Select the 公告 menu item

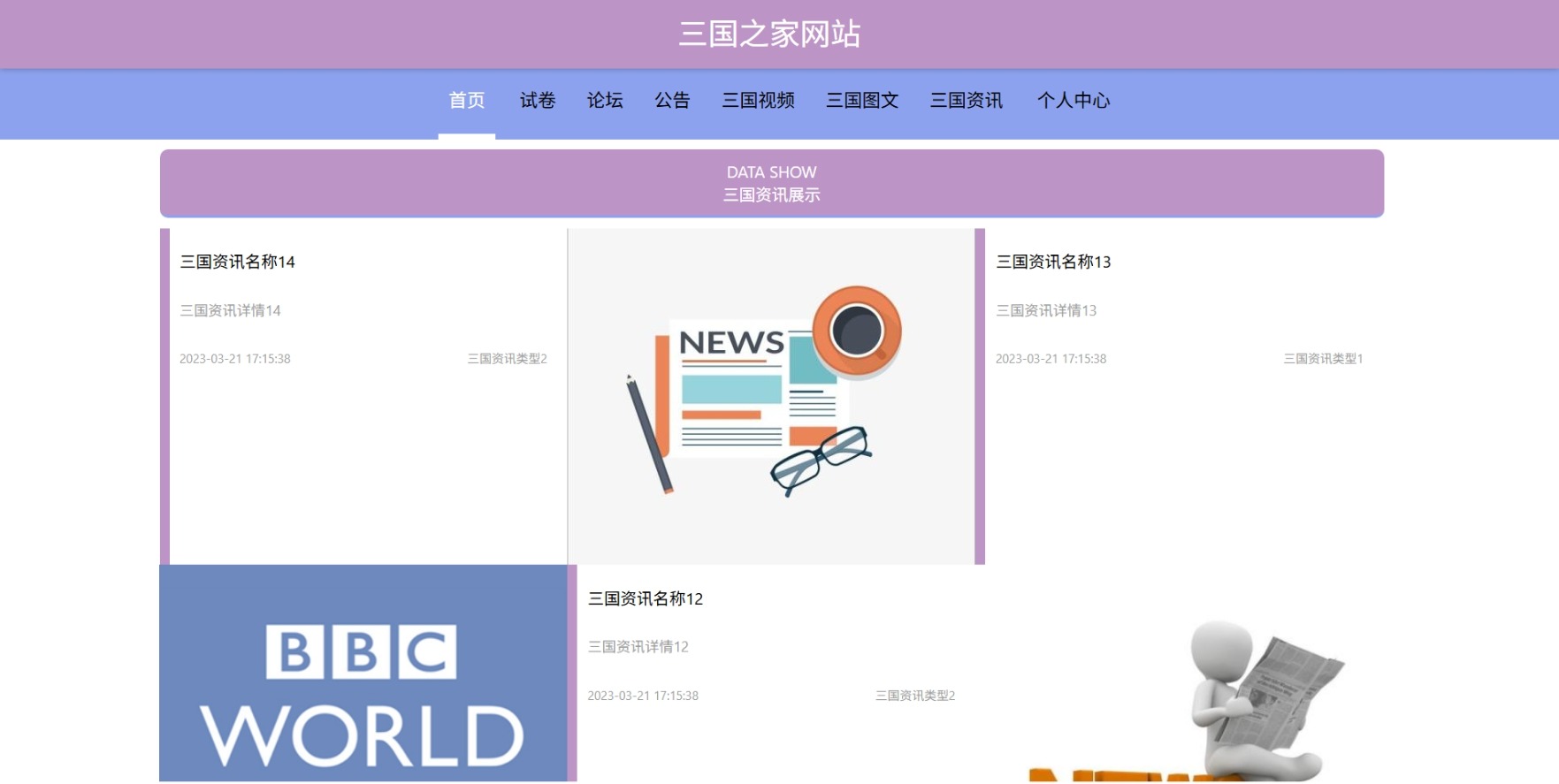click(x=672, y=101)
